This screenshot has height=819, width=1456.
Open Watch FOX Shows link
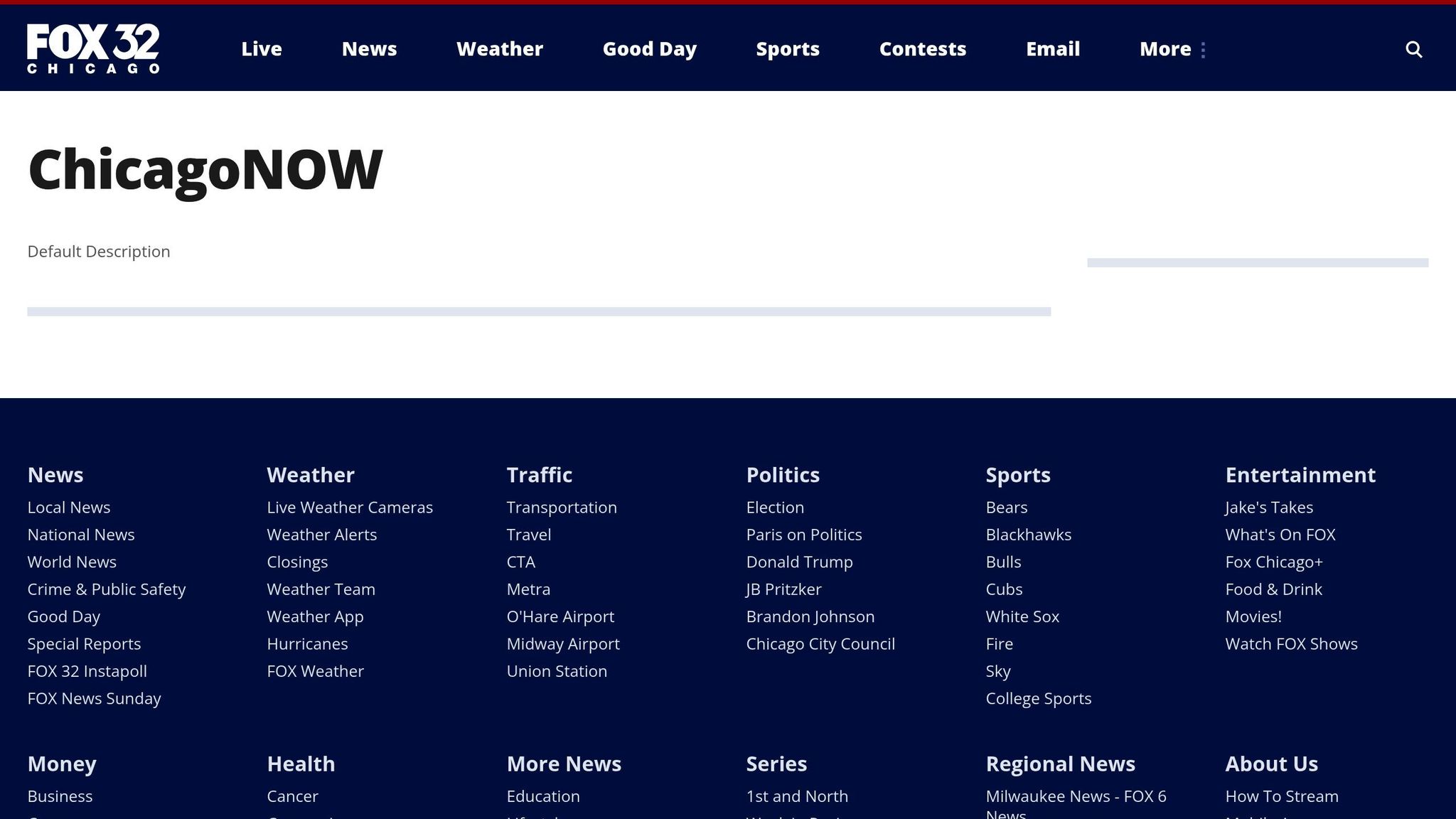[1291, 644]
